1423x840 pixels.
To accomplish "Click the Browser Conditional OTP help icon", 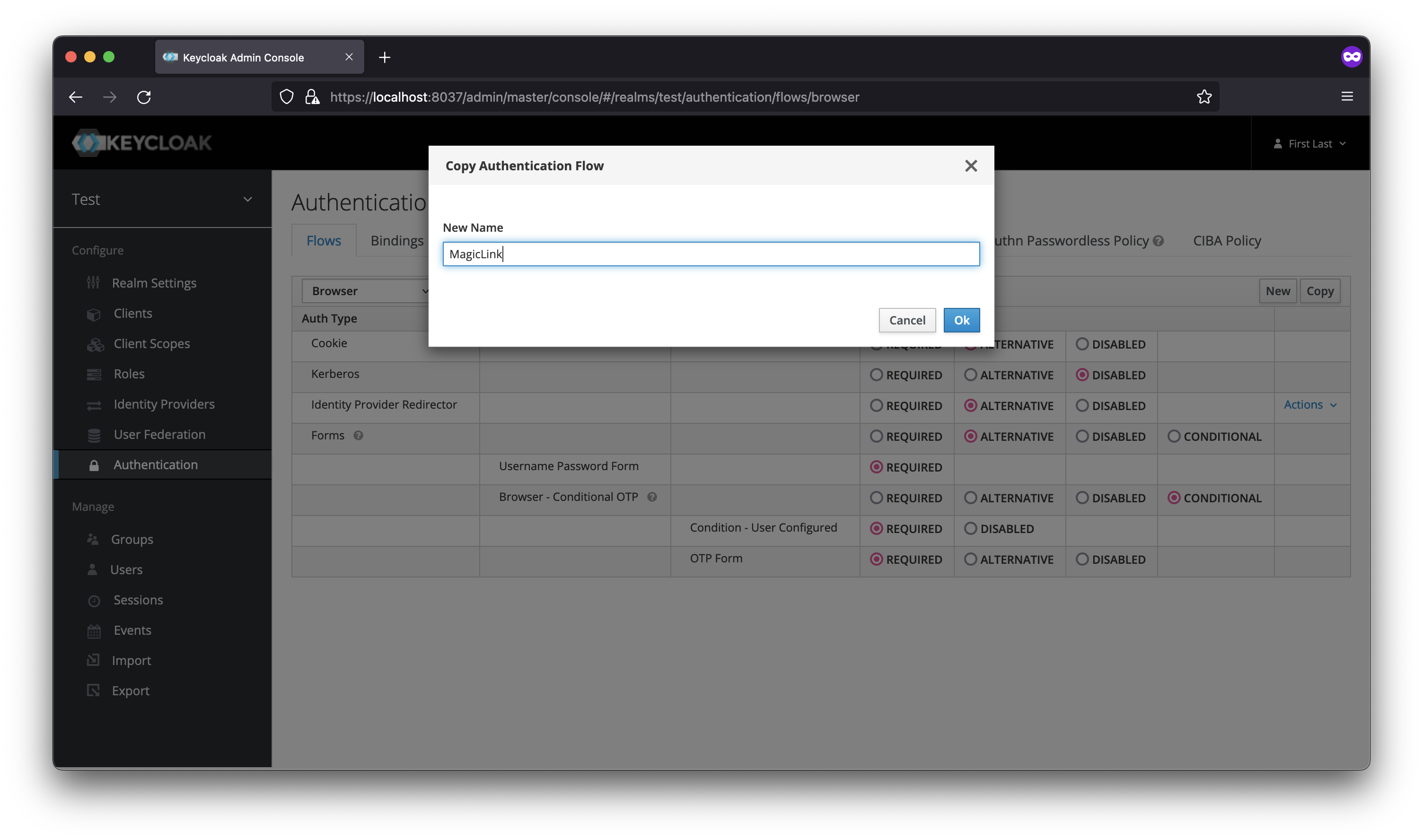I will coord(652,497).
